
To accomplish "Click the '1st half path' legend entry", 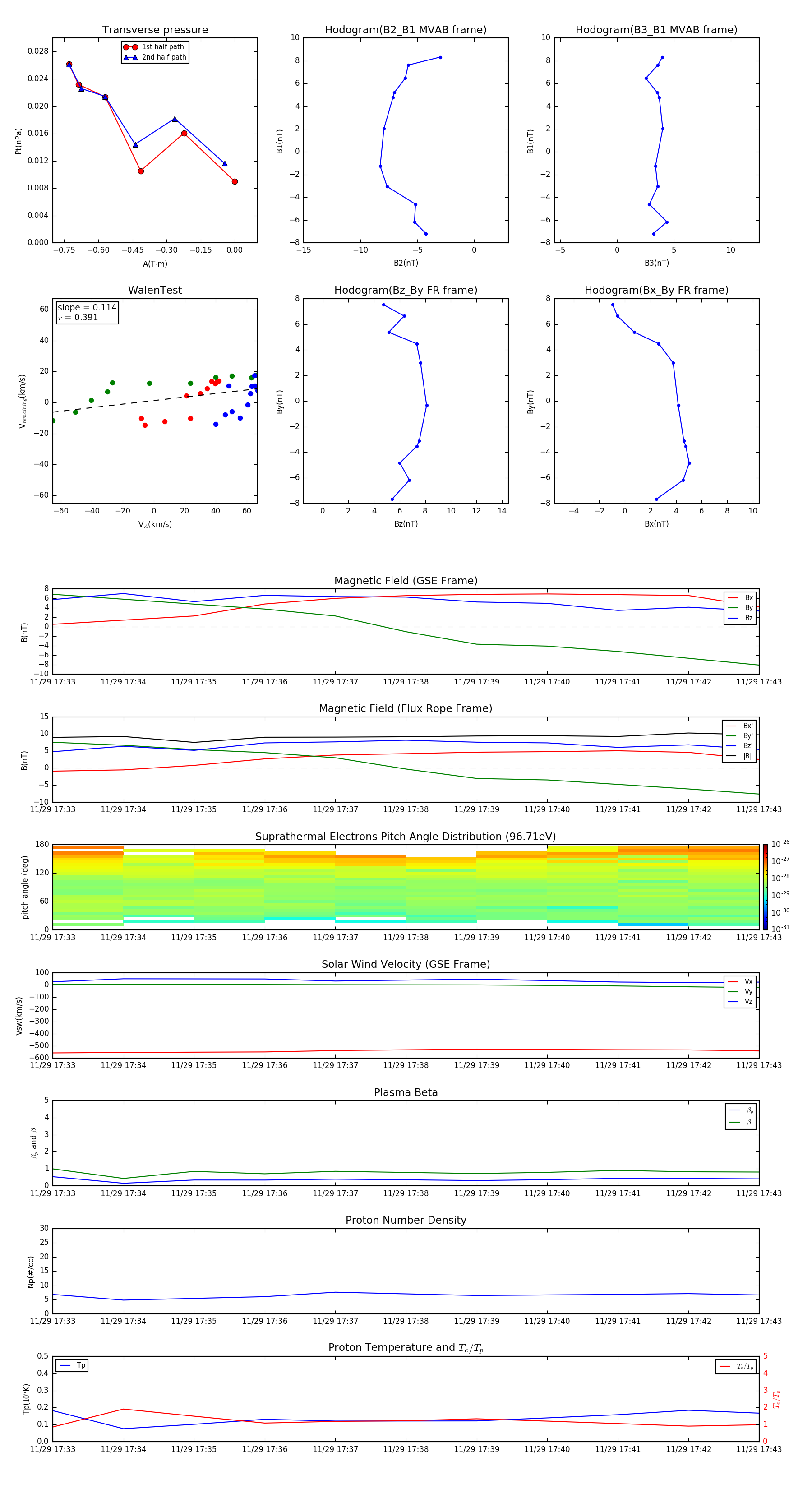I will [154, 47].
